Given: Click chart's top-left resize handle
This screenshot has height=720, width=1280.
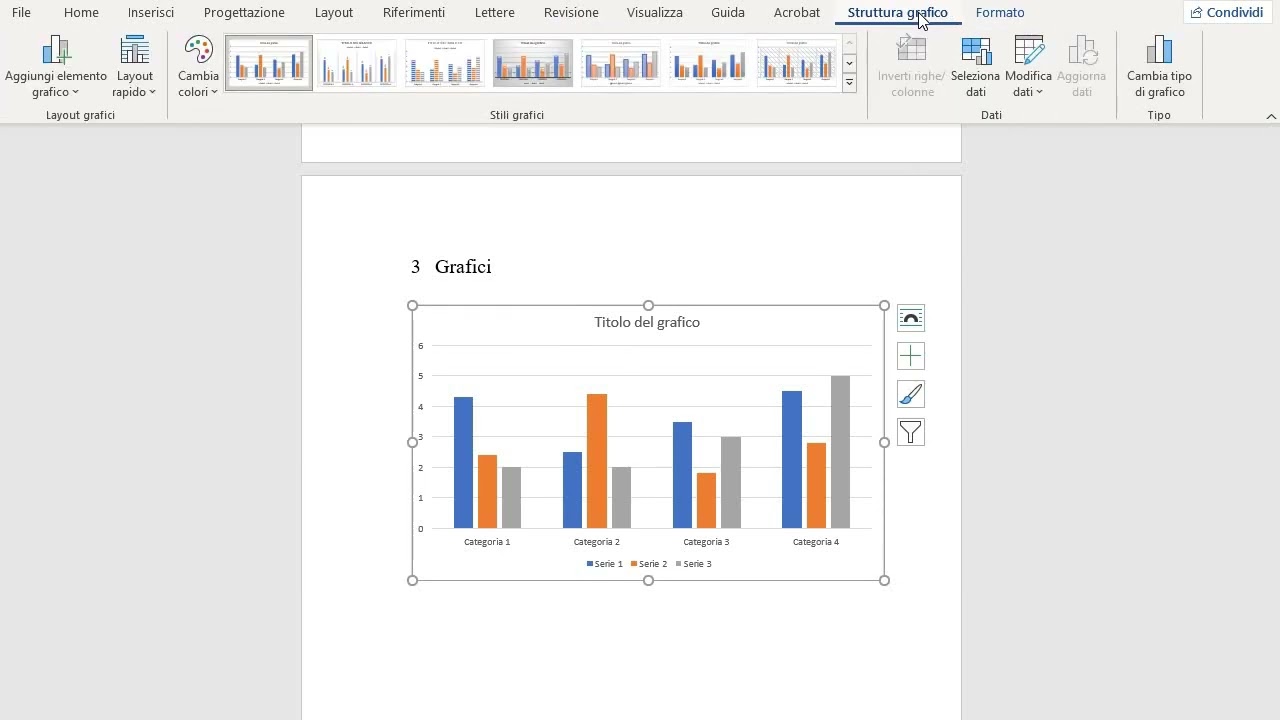Looking at the screenshot, I should pyautogui.click(x=413, y=305).
